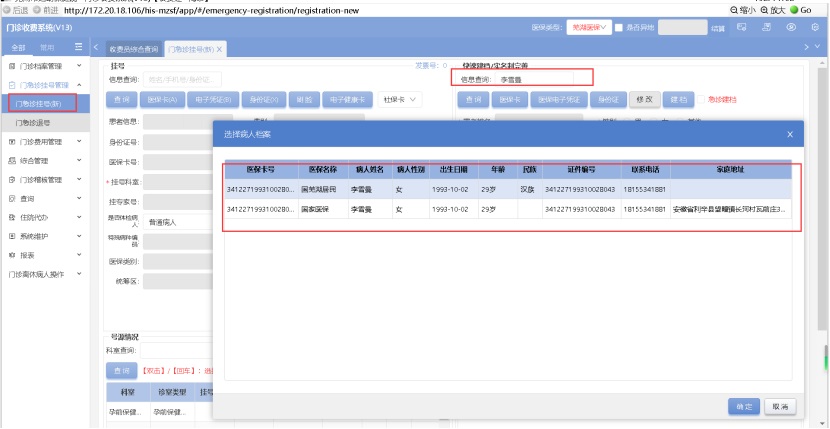This screenshot has height=429, width=830.
Task: Select the patient row with 国家医保
Action: [508, 209]
